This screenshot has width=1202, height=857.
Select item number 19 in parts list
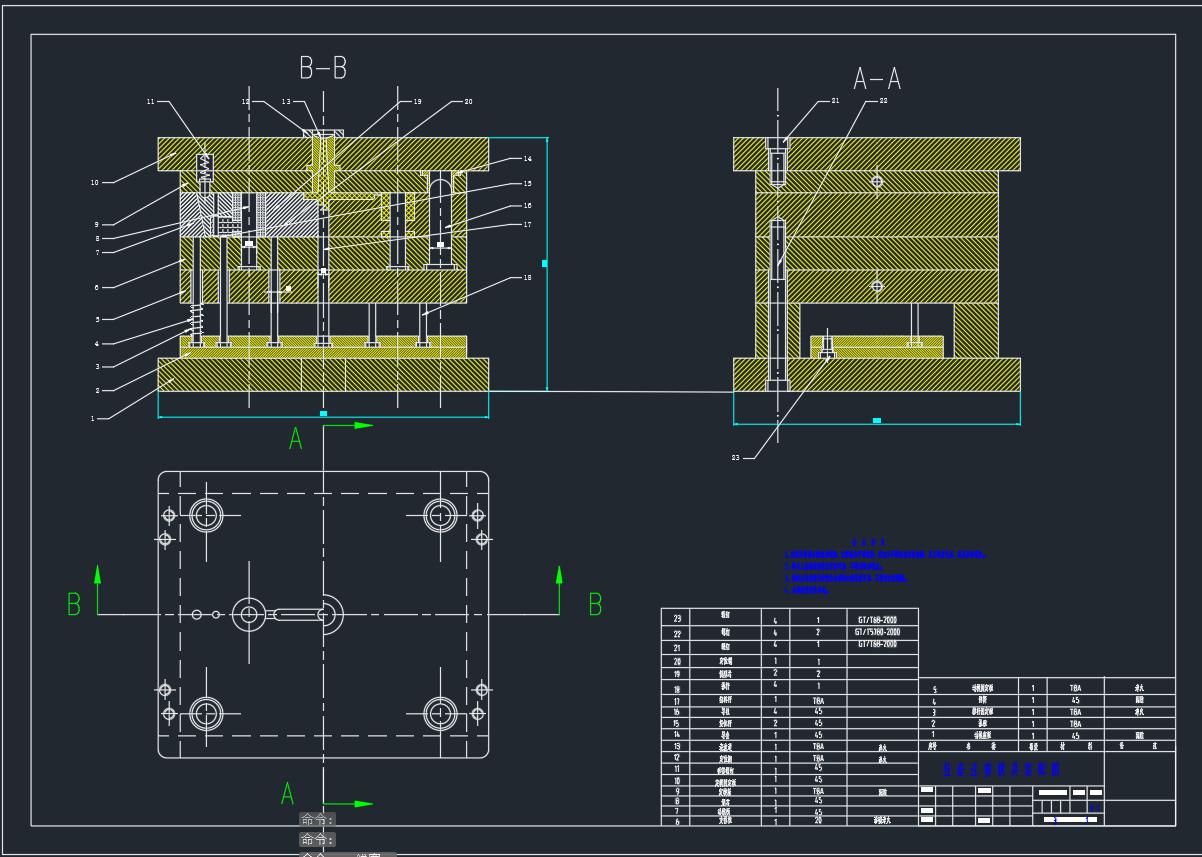tap(678, 675)
